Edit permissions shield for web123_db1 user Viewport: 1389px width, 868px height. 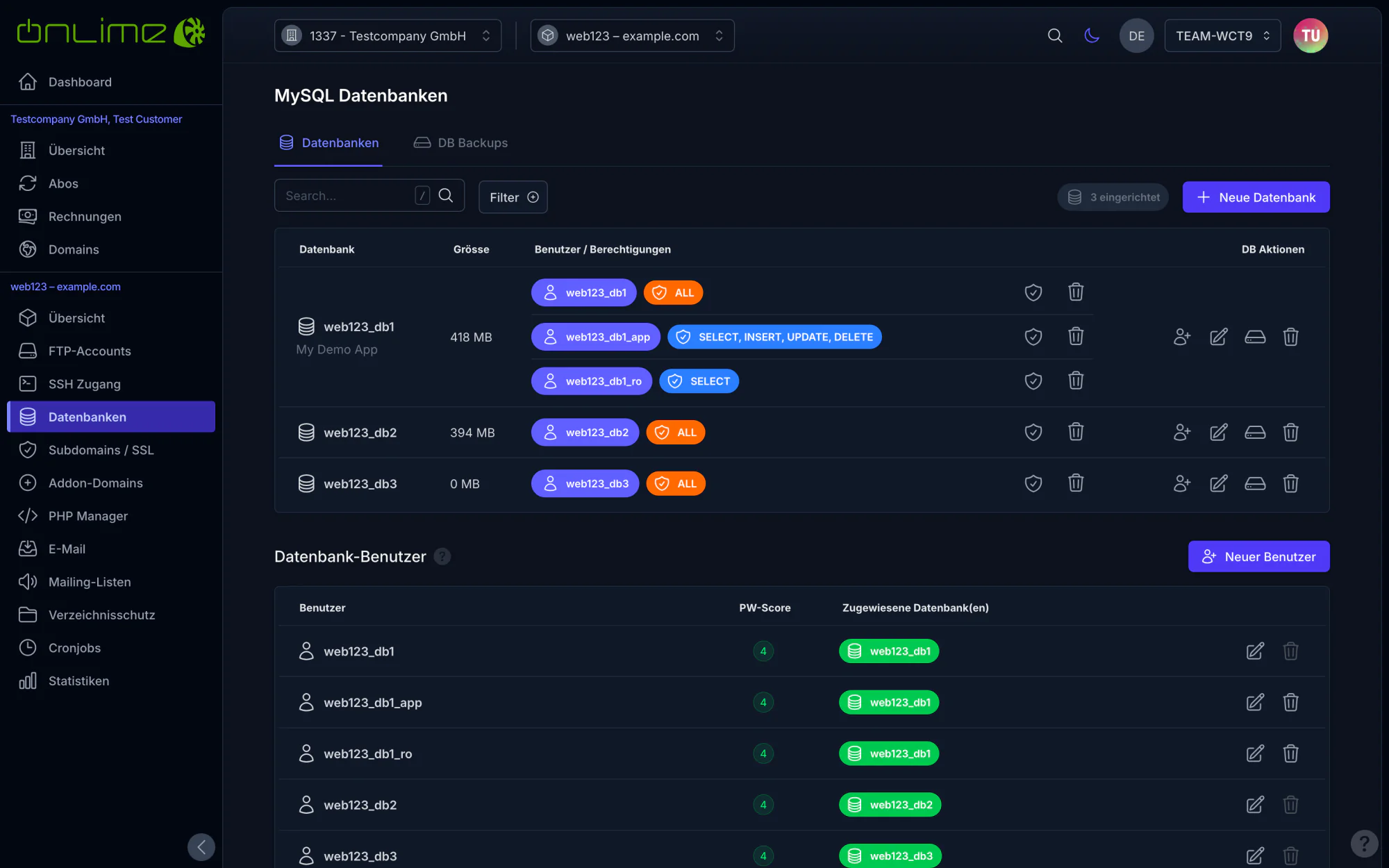(1033, 292)
